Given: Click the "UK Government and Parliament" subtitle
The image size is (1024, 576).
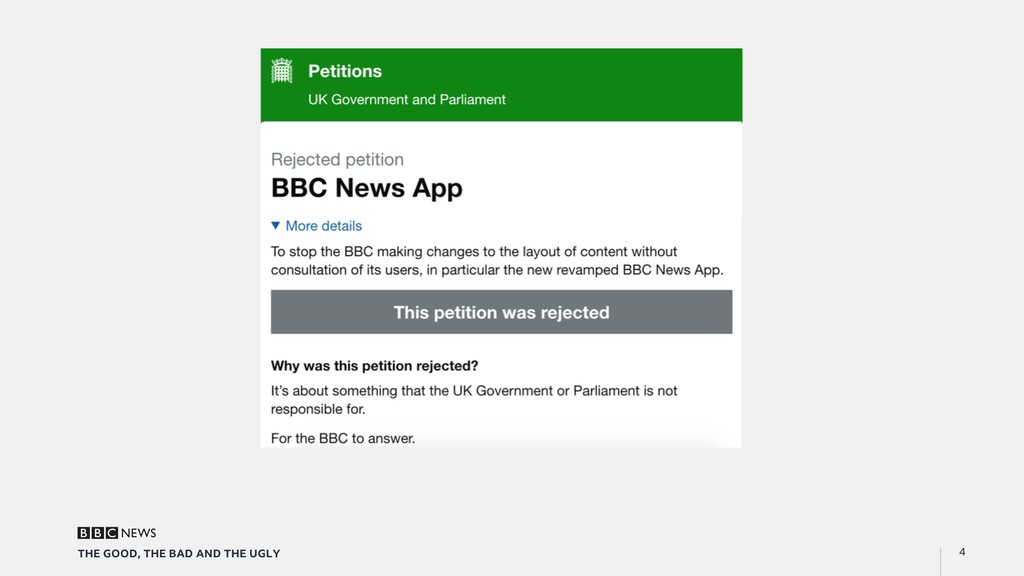Looking at the screenshot, I should click(x=406, y=100).
